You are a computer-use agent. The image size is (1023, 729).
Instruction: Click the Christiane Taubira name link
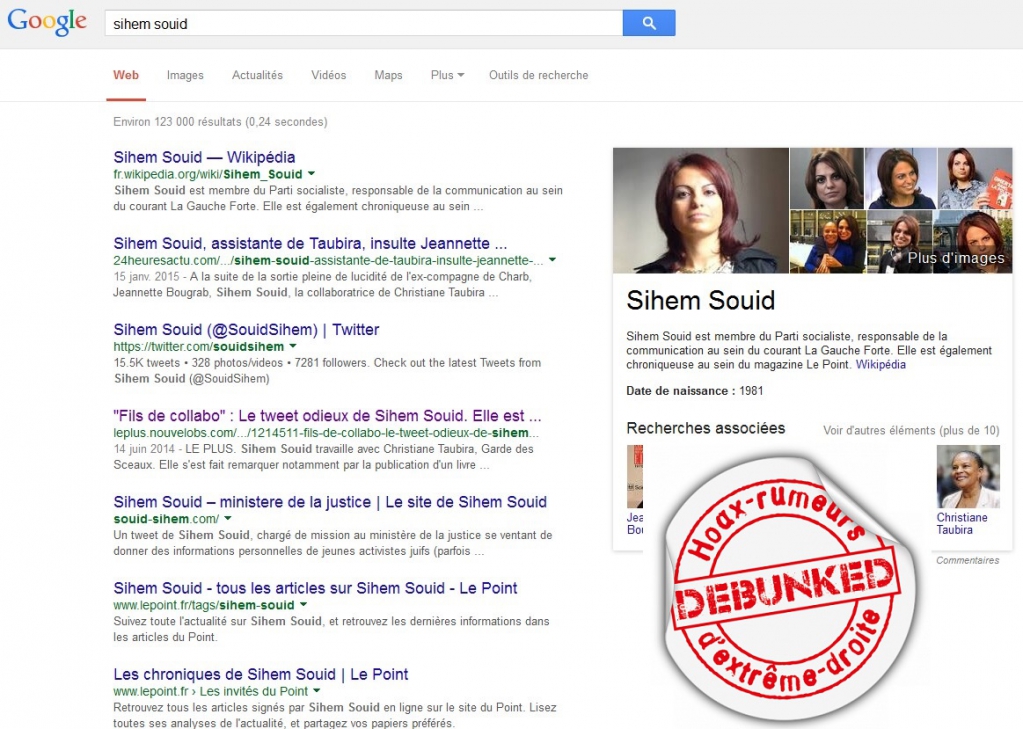962,523
